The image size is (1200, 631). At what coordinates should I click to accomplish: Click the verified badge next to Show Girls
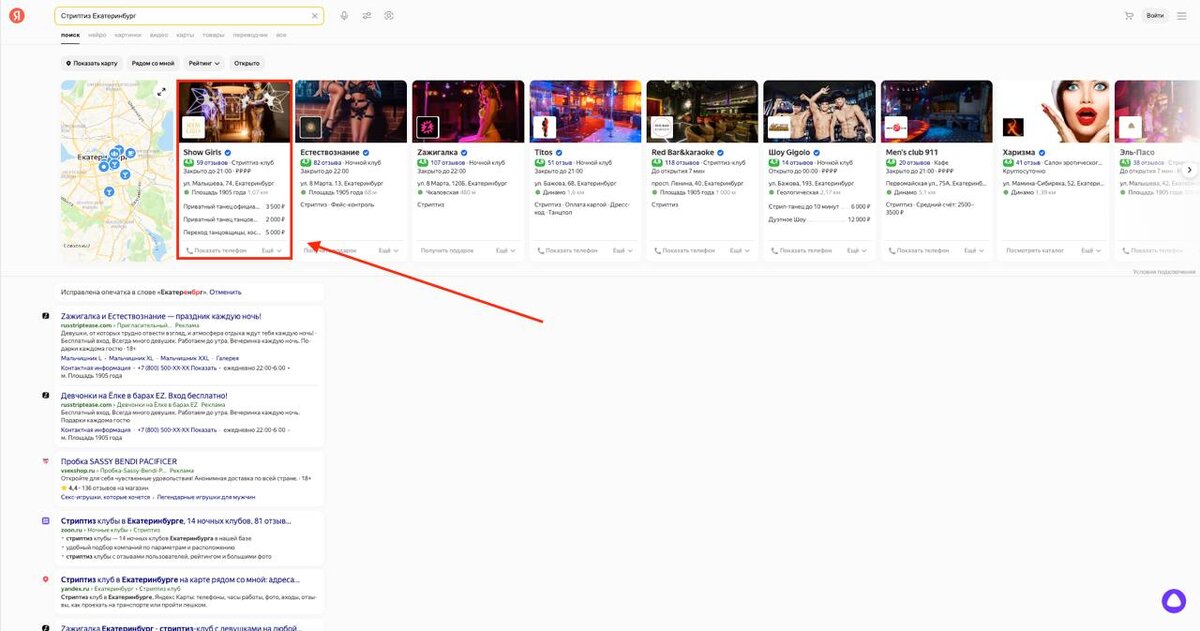tap(228, 153)
